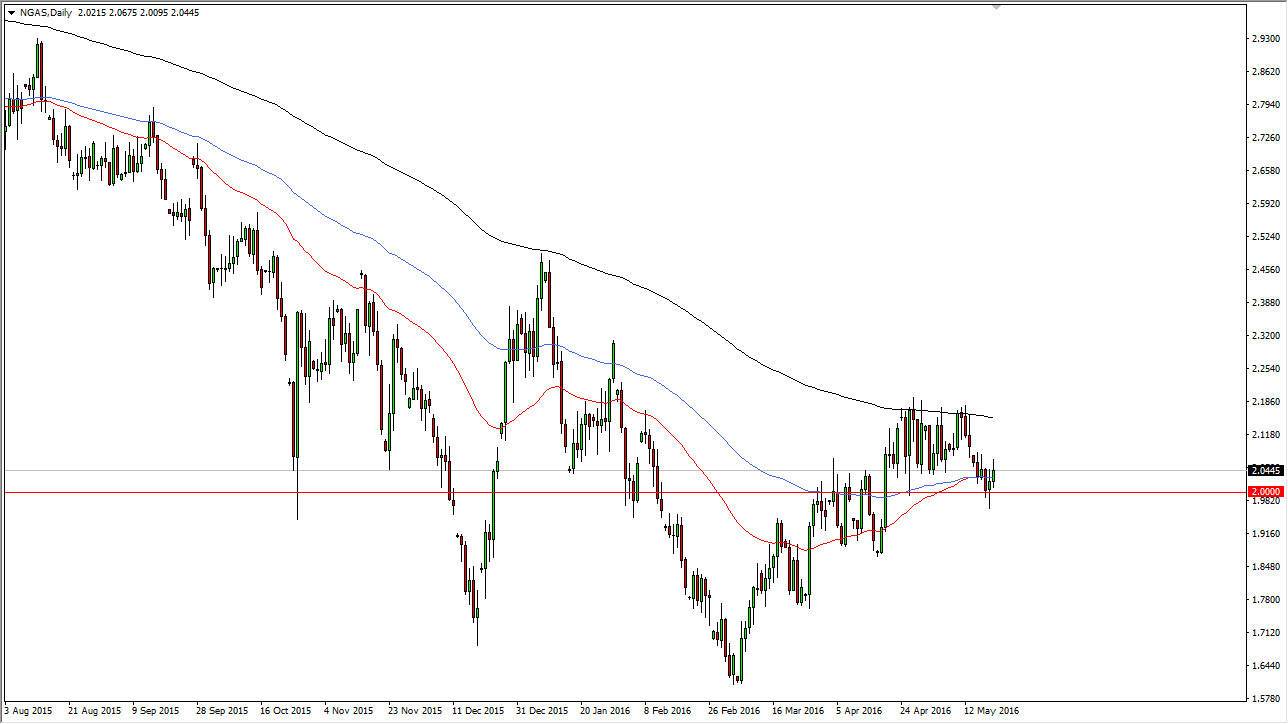Click the 2.1180 price scale label
The width and height of the screenshot is (1288, 724).
click(1265, 435)
